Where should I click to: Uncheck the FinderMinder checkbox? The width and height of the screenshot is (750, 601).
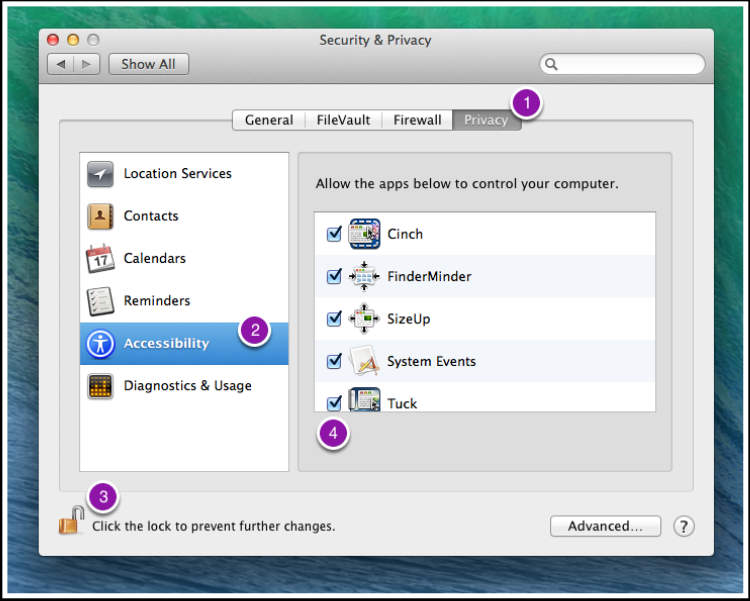pos(334,276)
